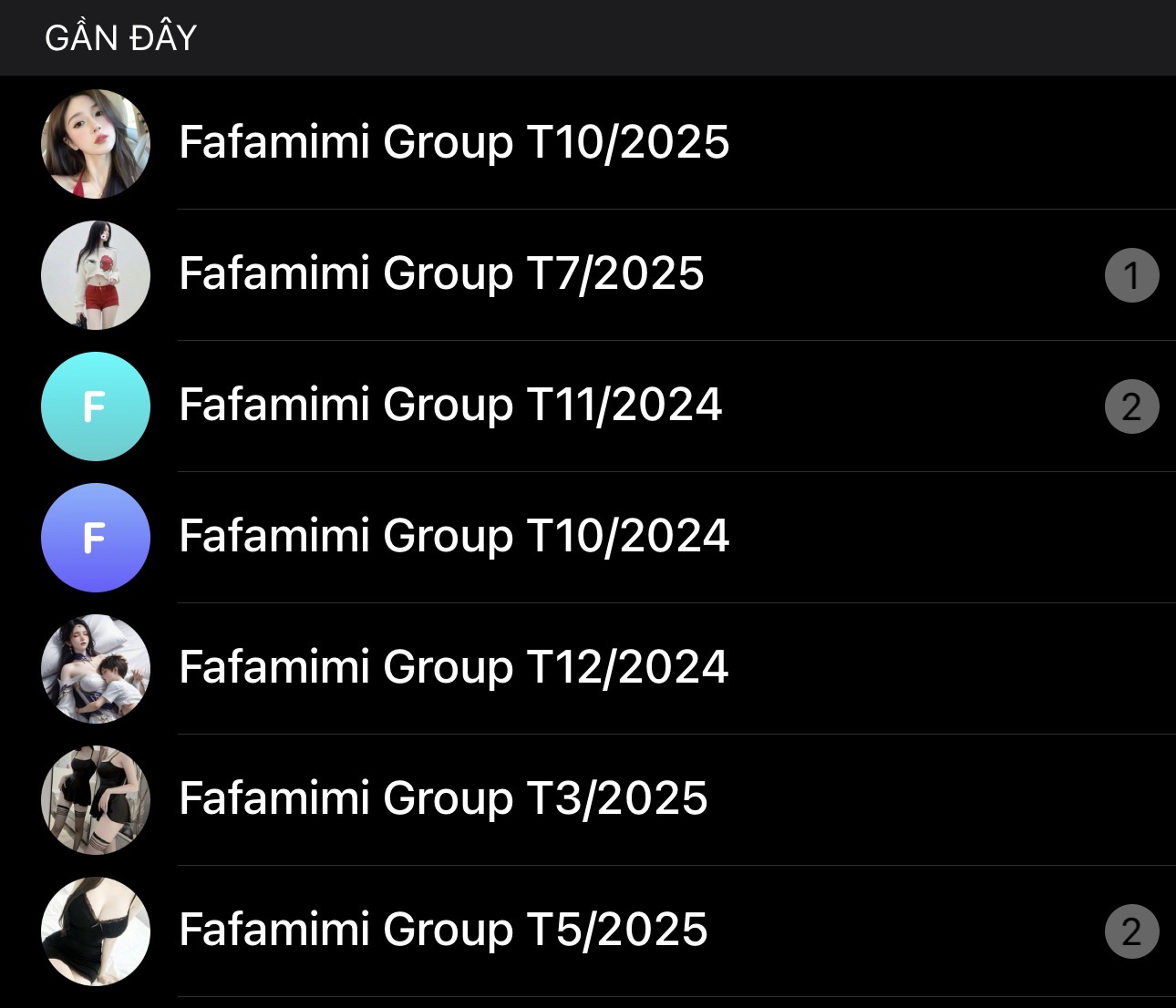Open the Fafamimi Group T7/2025 chat title
1176x1008 pixels.
[x=441, y=273]
